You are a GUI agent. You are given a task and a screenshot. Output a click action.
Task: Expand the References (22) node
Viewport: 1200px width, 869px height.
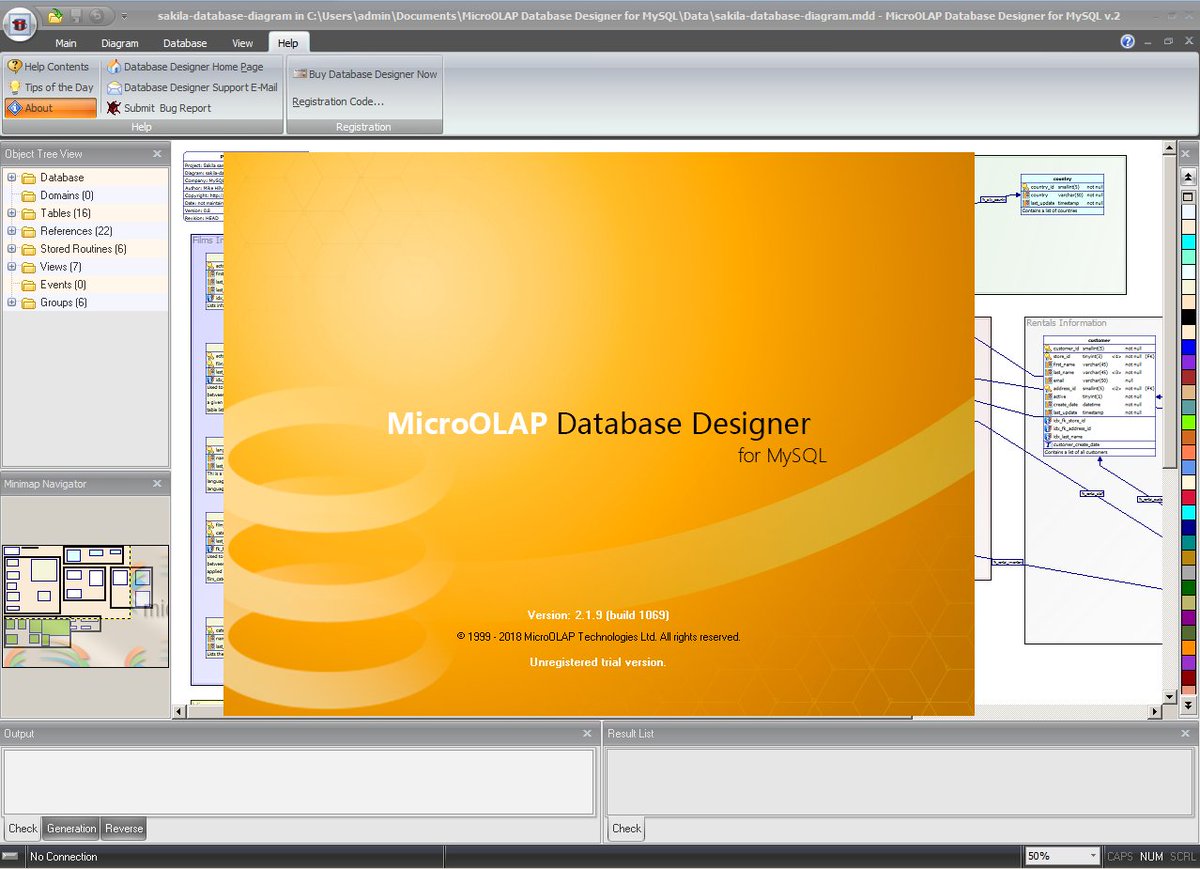[12, 231]
